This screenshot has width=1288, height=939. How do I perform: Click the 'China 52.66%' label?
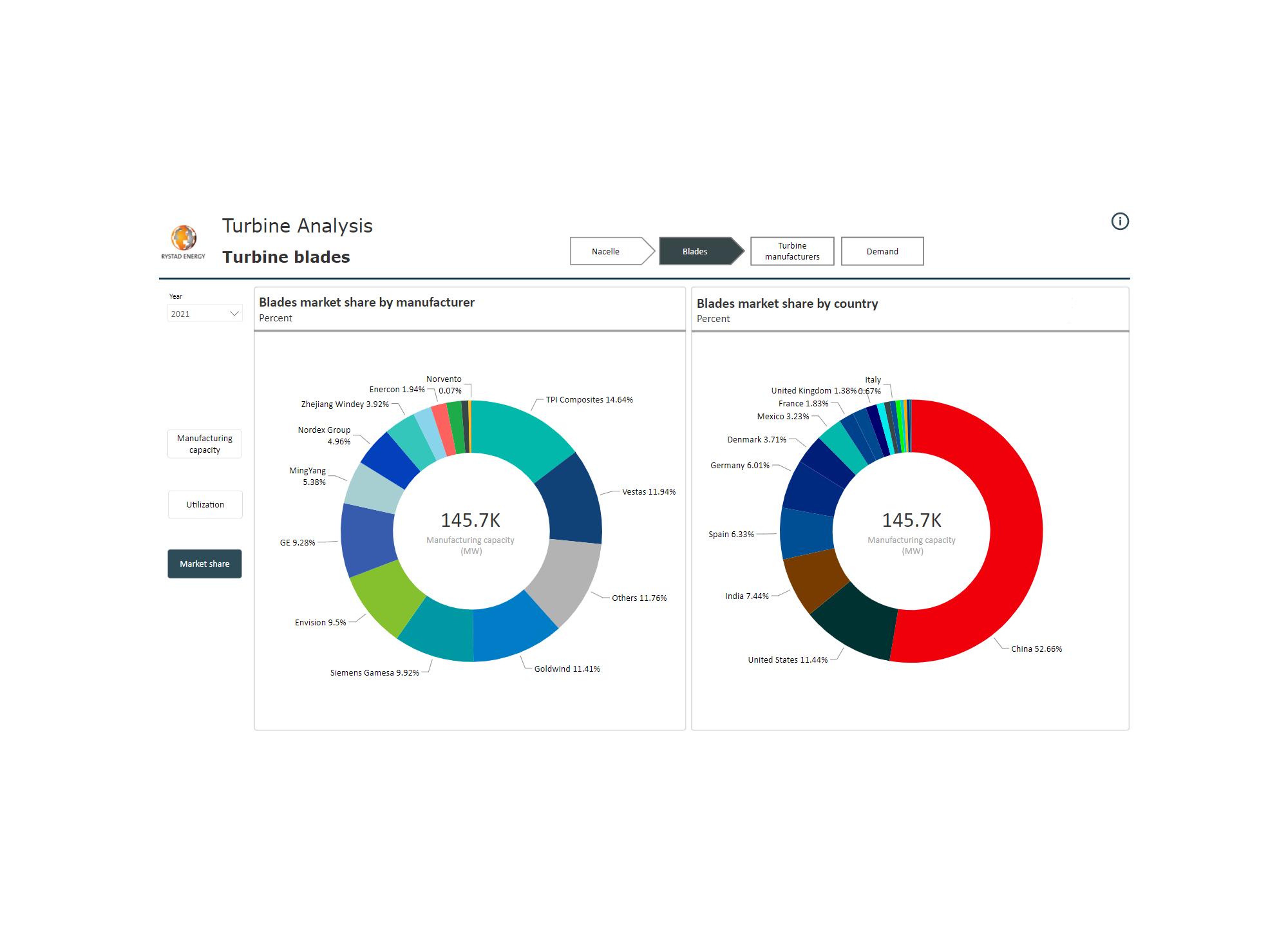(x=1036, y=649)
